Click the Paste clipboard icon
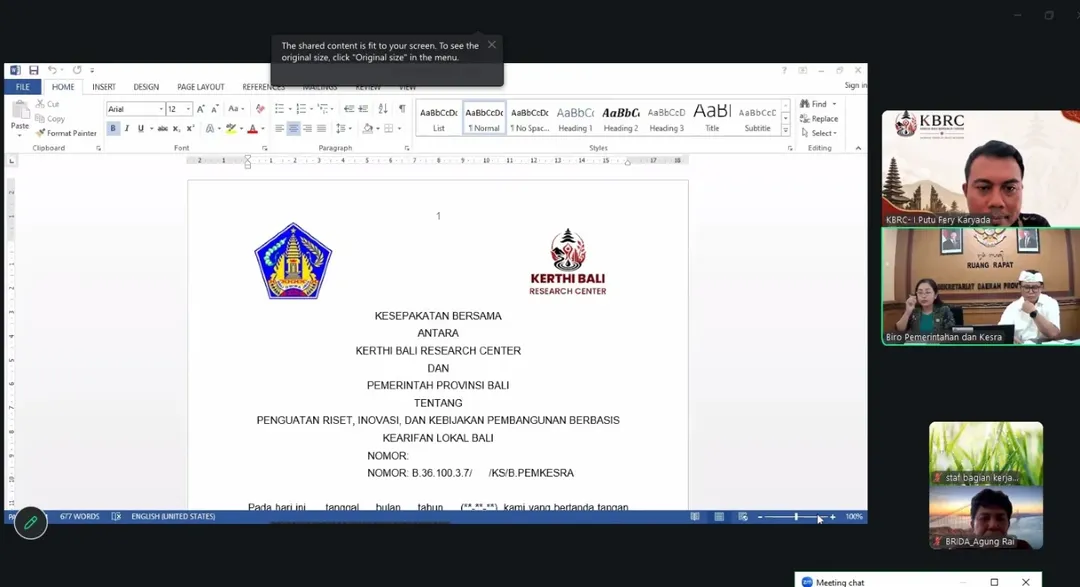1080x587 pixels. [20, 110]
